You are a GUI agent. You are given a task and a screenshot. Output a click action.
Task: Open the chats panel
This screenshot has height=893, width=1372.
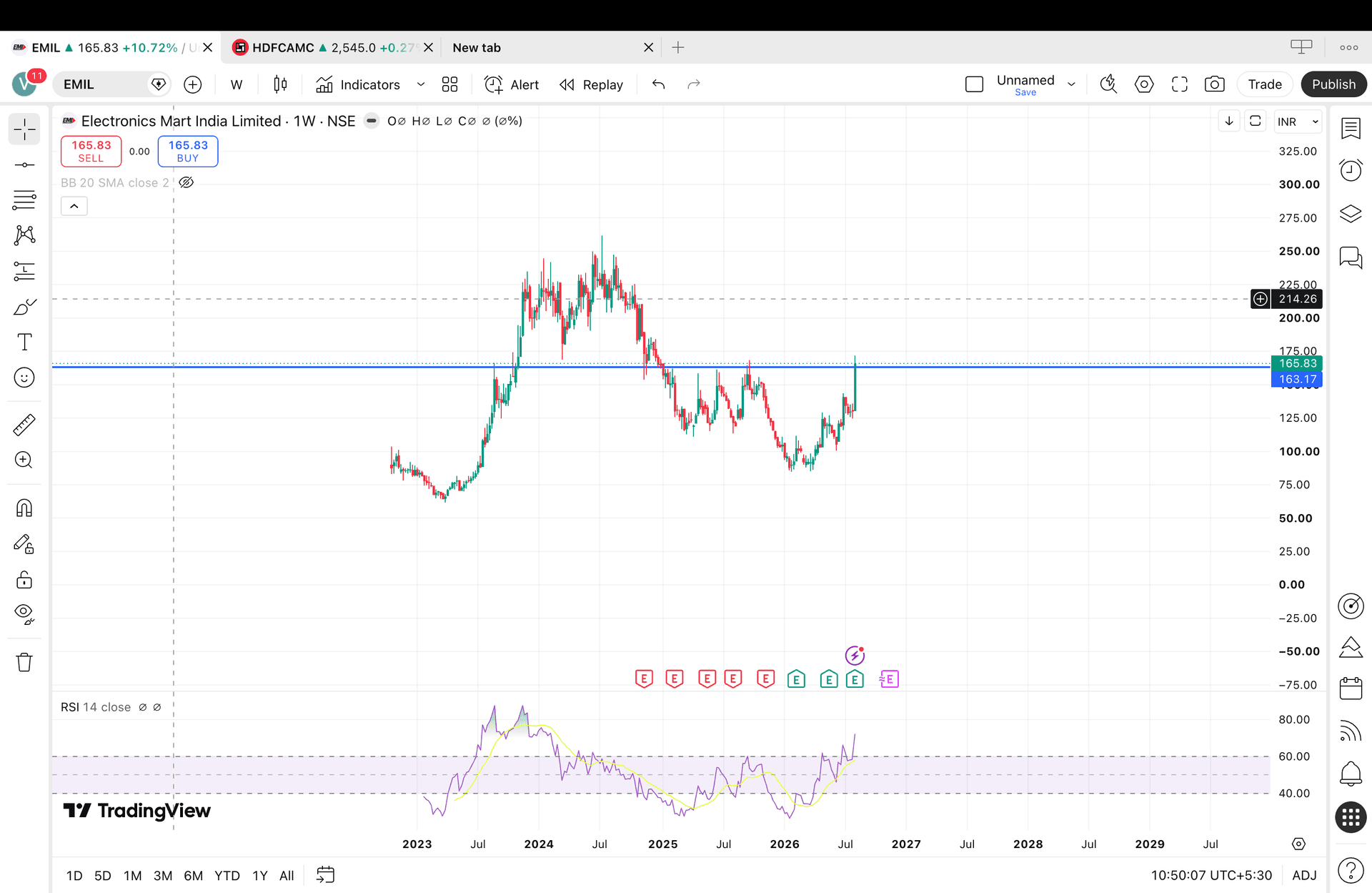tap(1351, 257)
